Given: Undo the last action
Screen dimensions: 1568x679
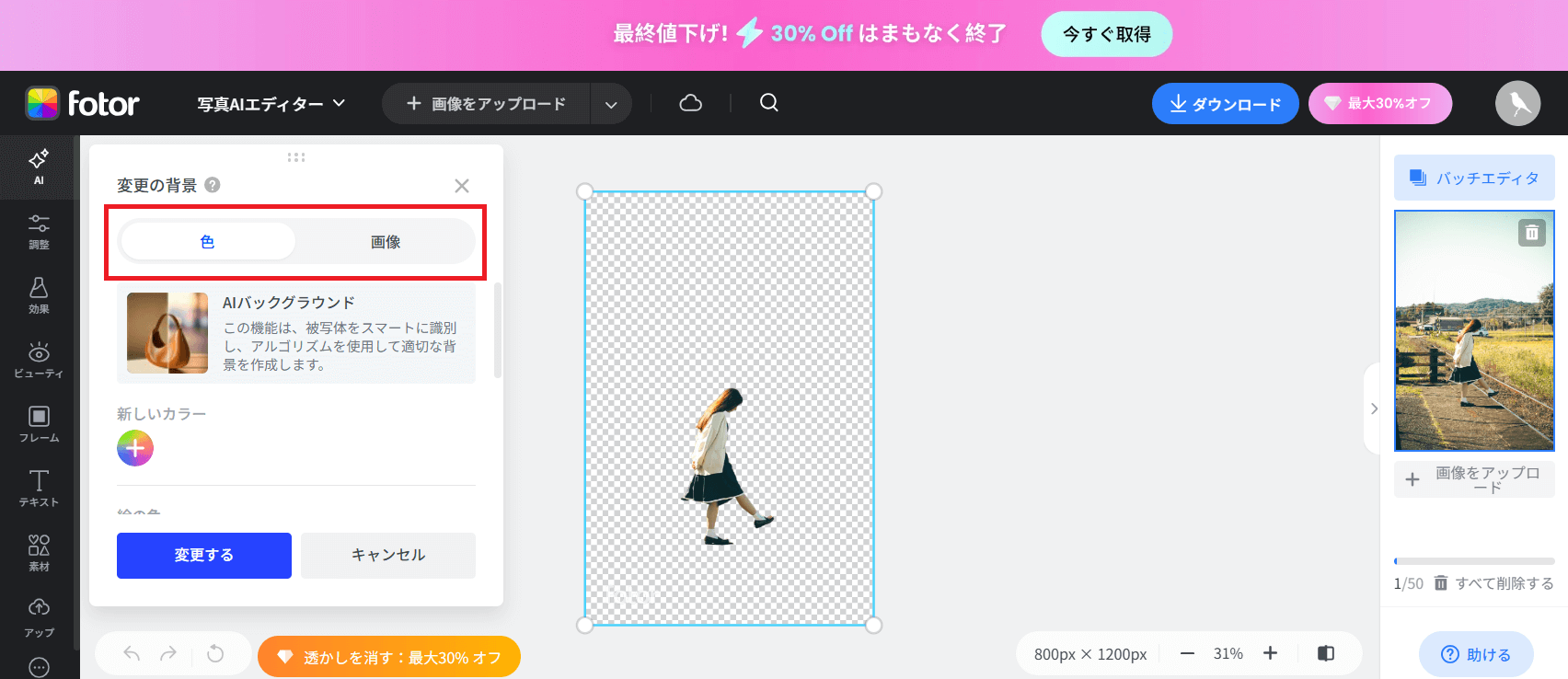Looking at the screenshot, I should click(132, 654).
